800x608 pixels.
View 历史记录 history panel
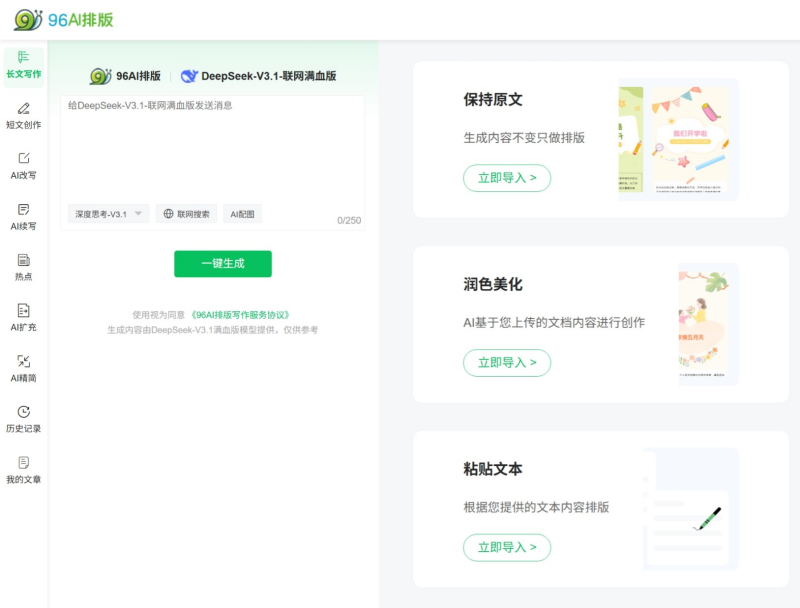click(x=23, y=418)
